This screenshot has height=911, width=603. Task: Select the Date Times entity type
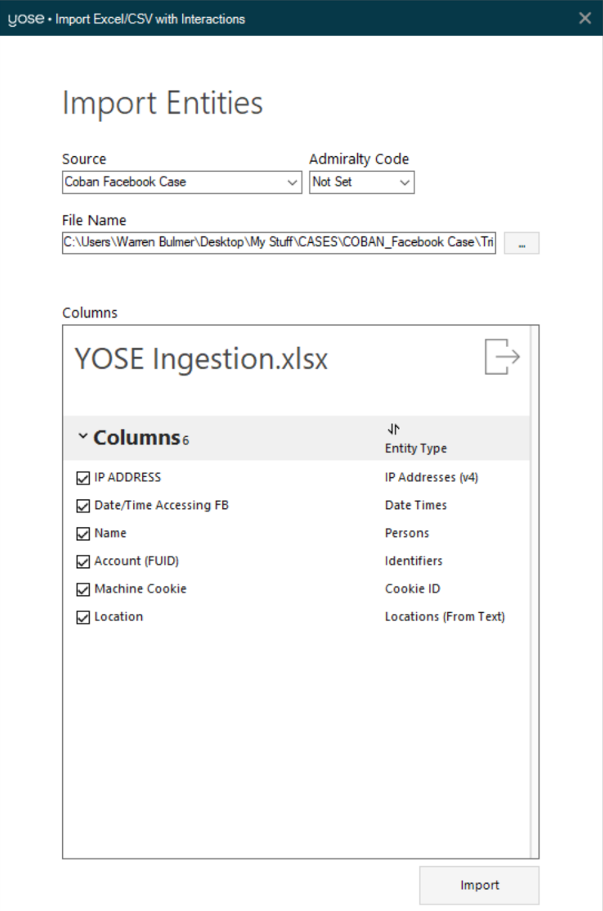[415, 506]
